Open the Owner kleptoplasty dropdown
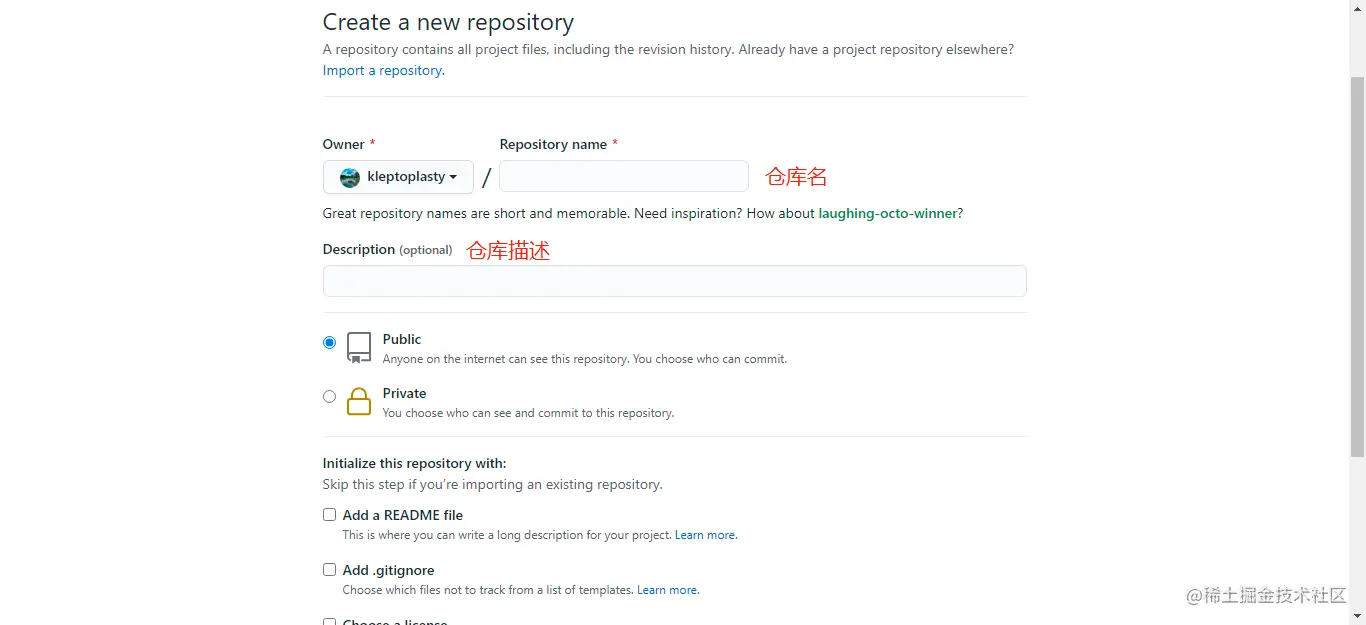Screen dimensions: 1366x625 tap(398, 177)
